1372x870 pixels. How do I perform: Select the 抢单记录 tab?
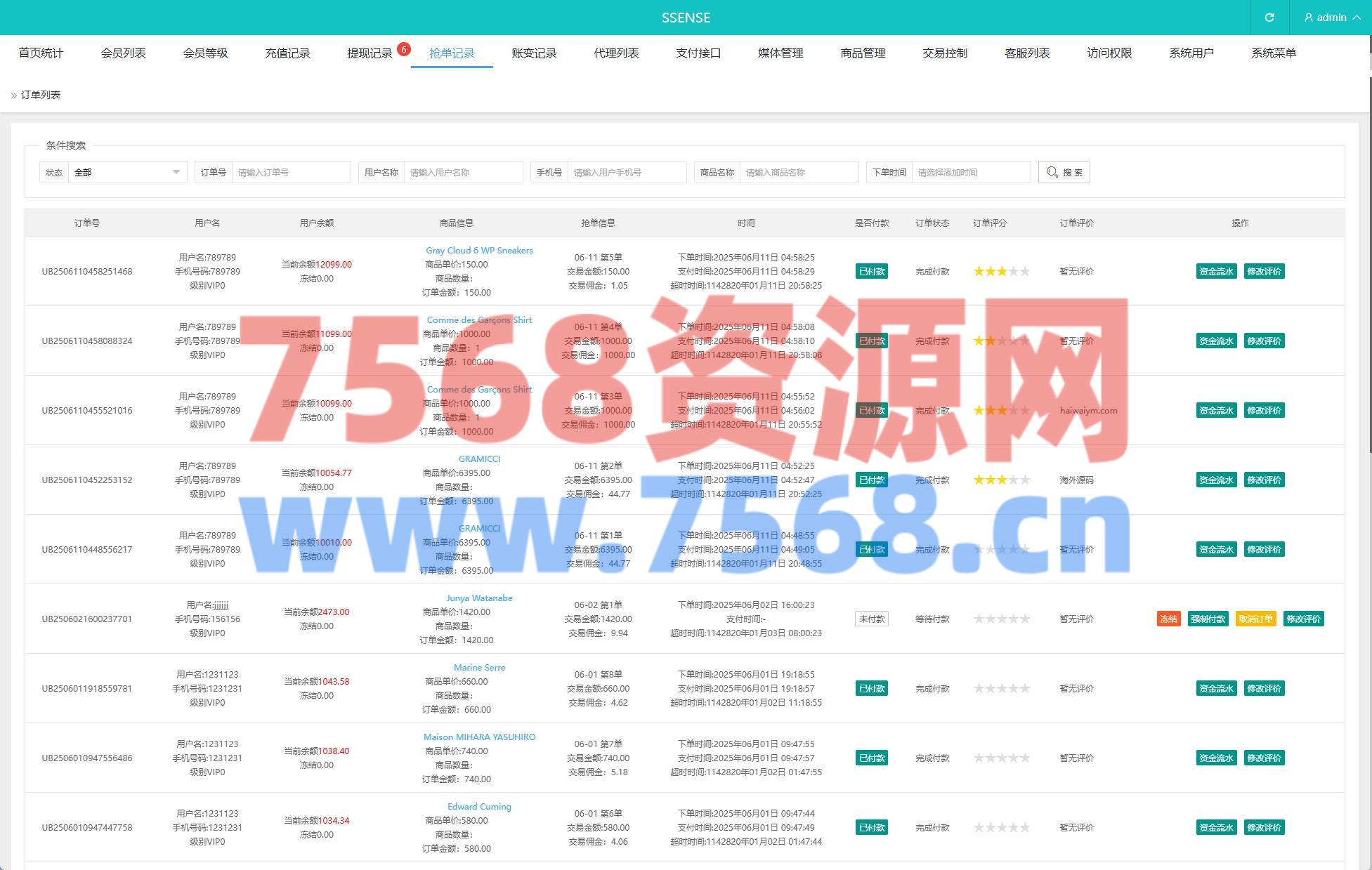[452, 53]
